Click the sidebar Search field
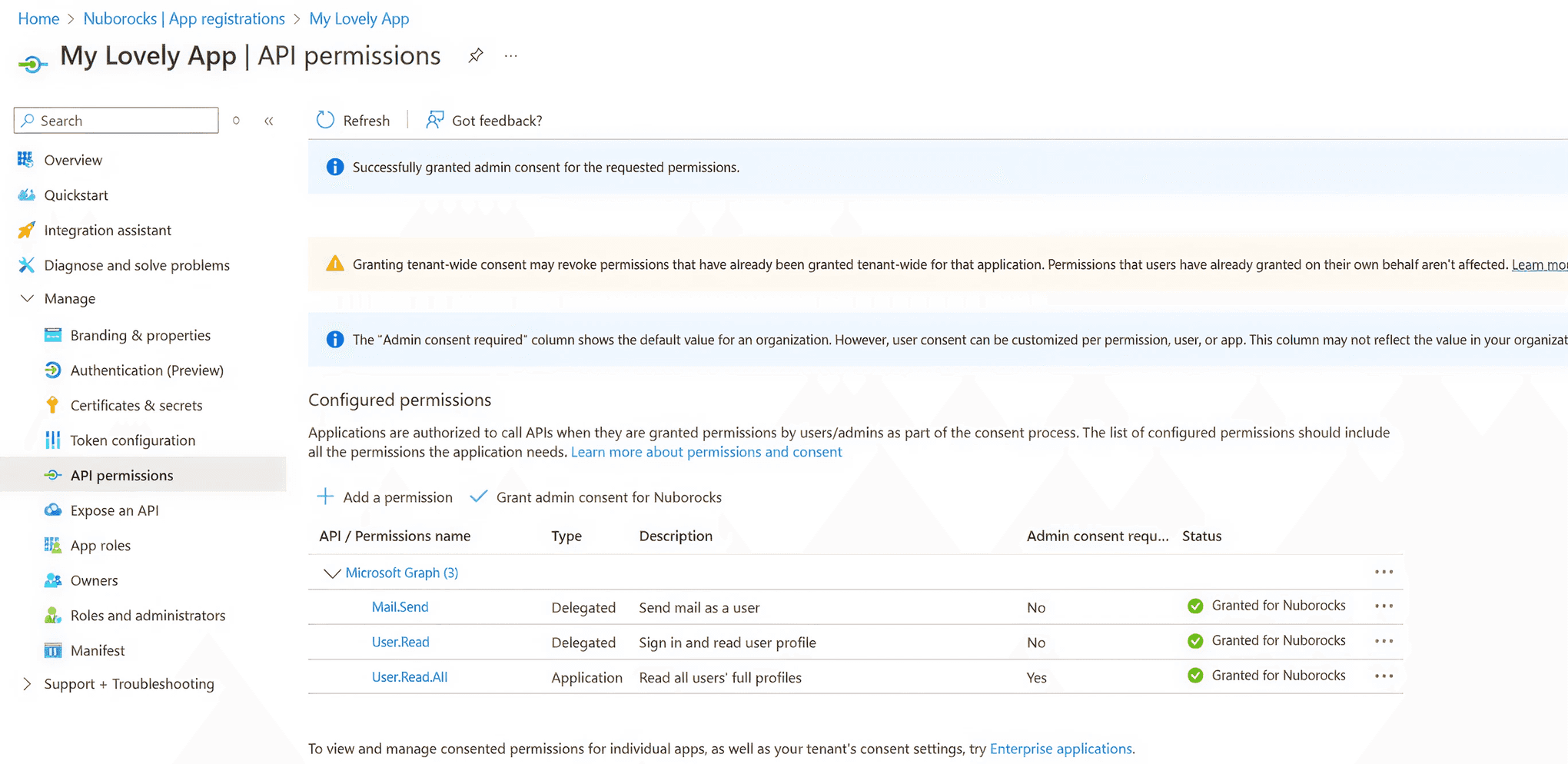The height and width of the screenshot is (764, 1568). point(115,120)
